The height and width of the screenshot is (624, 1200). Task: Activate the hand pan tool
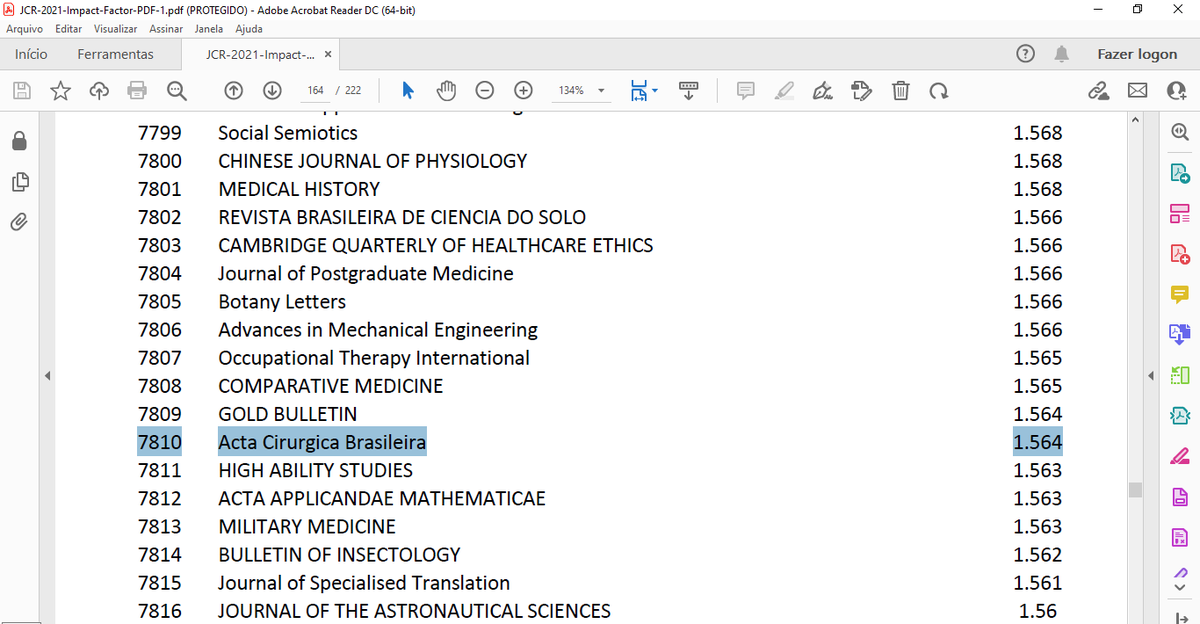(447, 91)
